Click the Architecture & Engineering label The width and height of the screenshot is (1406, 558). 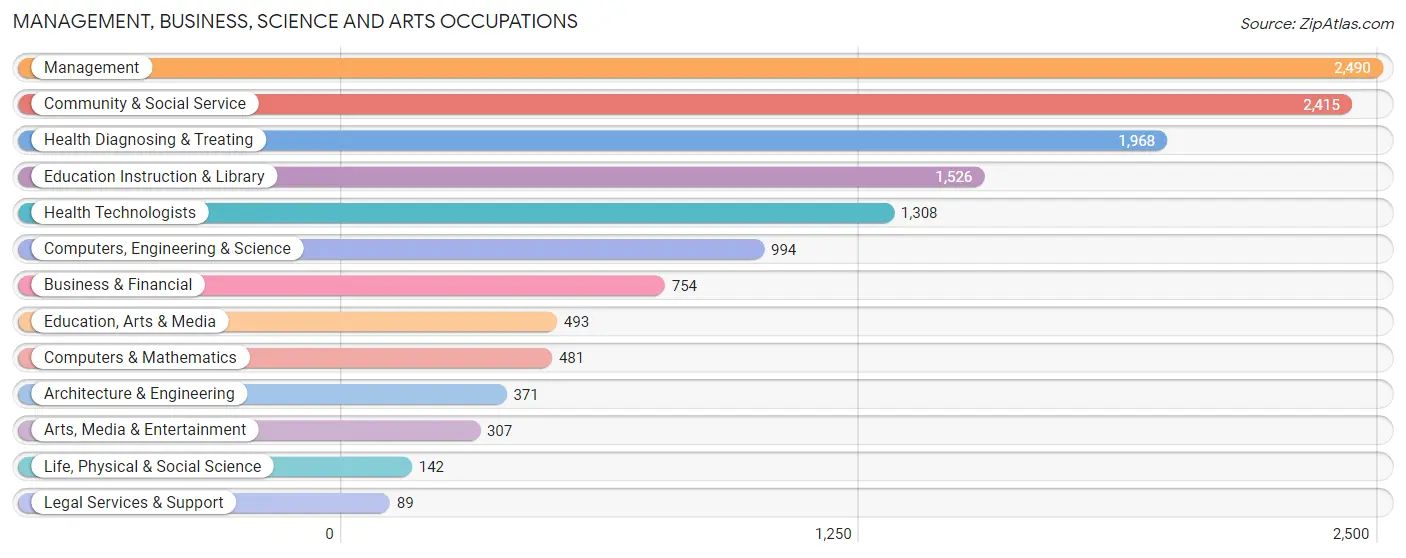click(139, 394)
